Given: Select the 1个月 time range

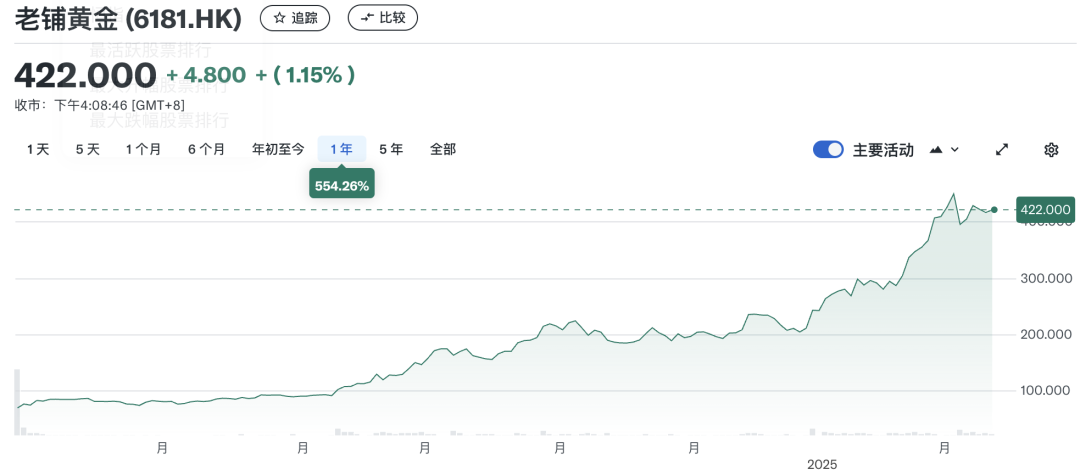Looking at the screenshot, I should 143,150.
